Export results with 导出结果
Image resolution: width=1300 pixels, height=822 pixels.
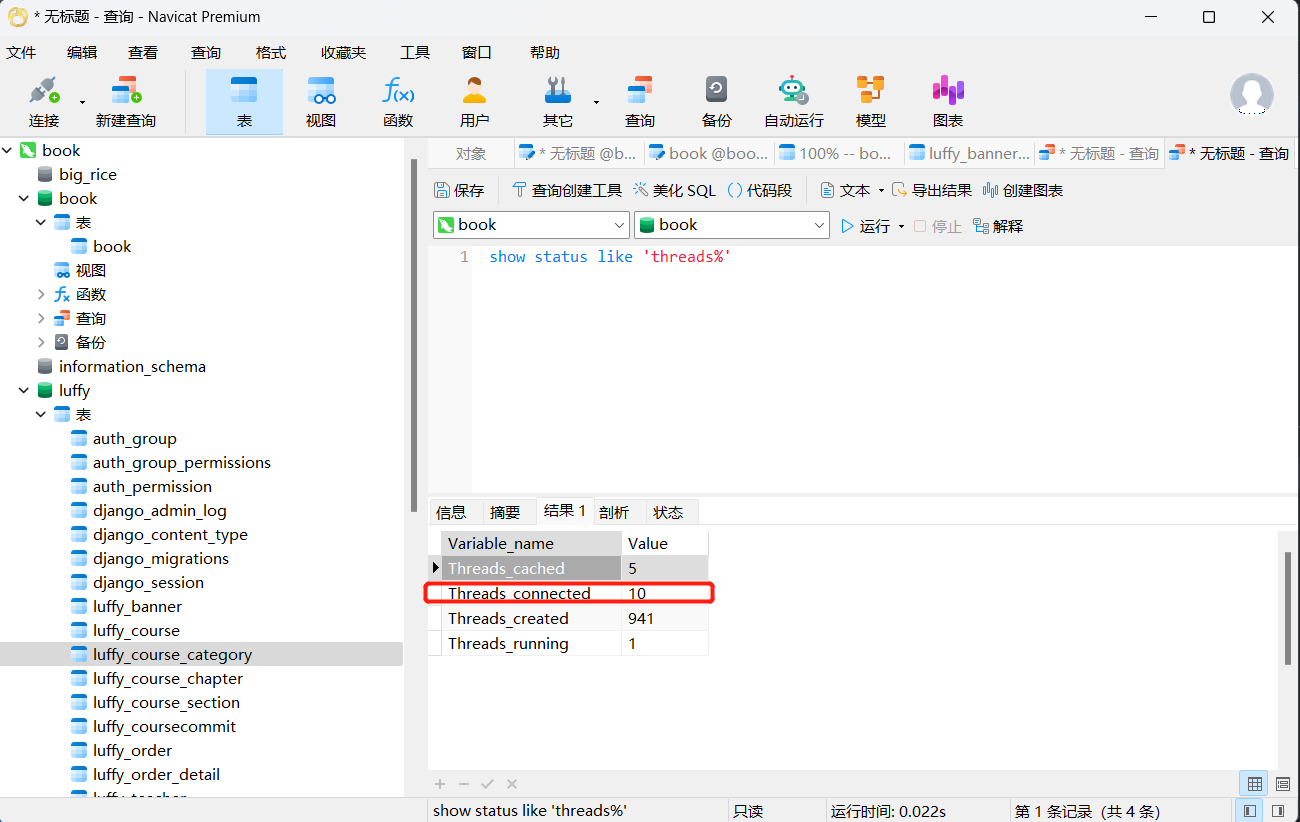tap(931, 190)
